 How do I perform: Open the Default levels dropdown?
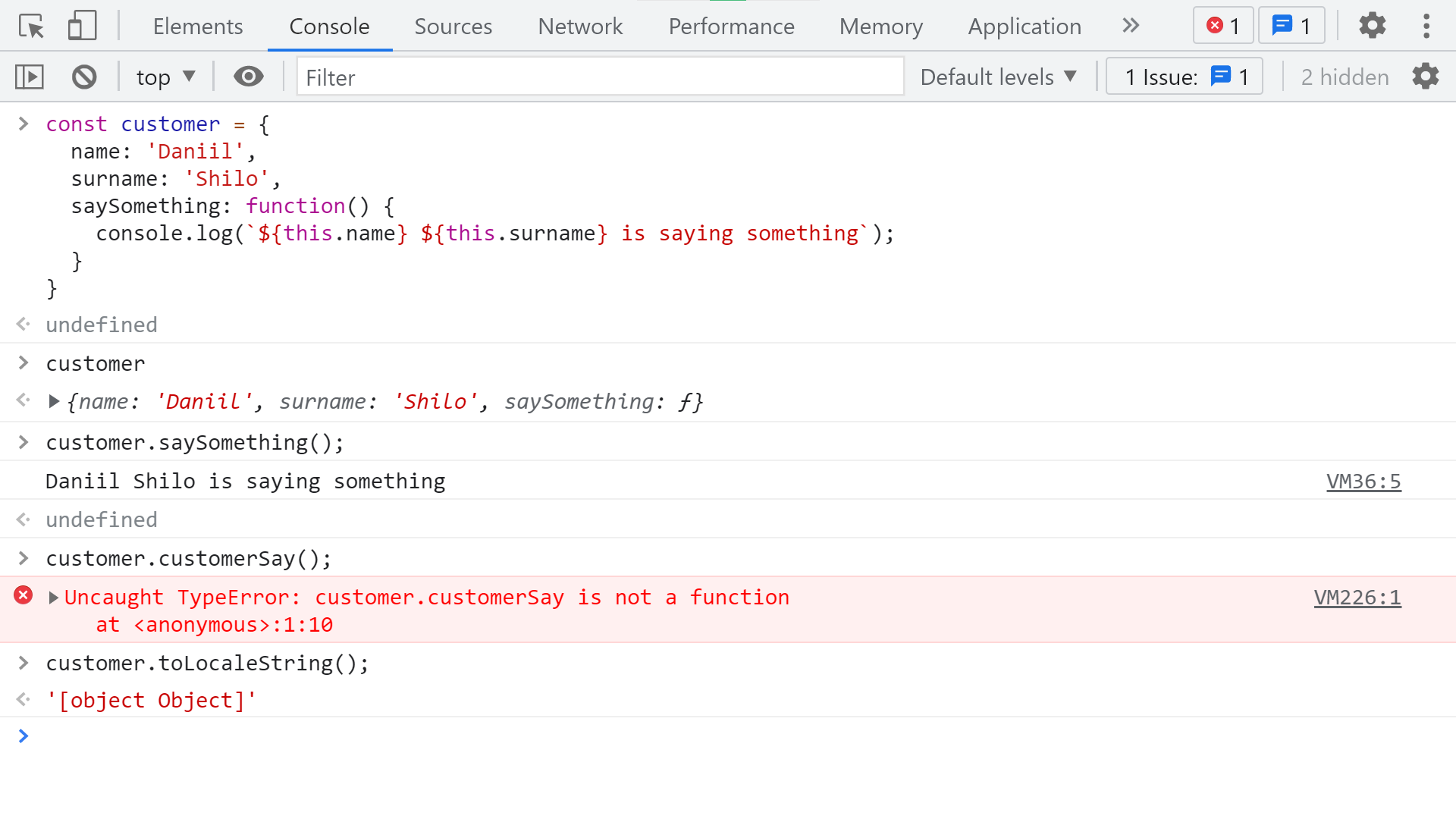(x=998, y=77)
